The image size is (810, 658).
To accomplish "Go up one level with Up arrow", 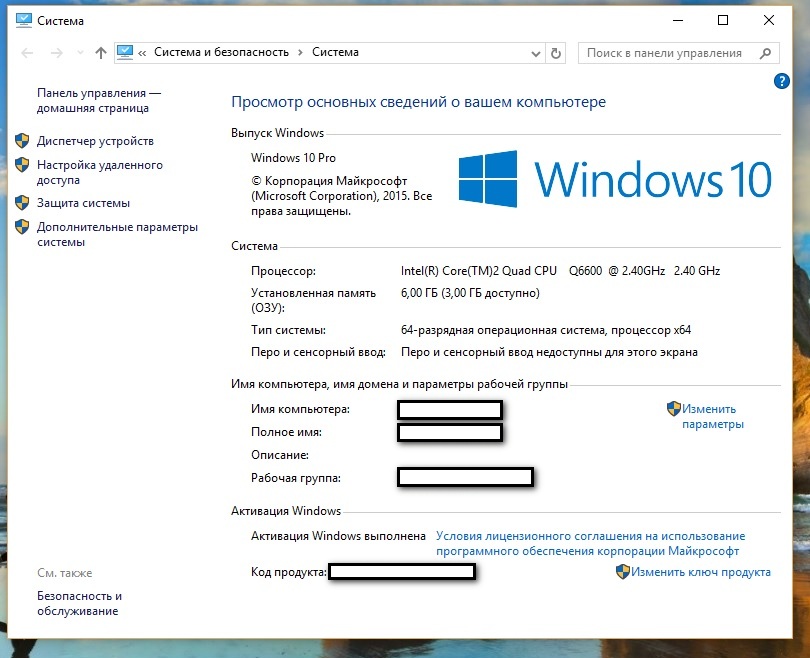I will [x=100, y=53].
